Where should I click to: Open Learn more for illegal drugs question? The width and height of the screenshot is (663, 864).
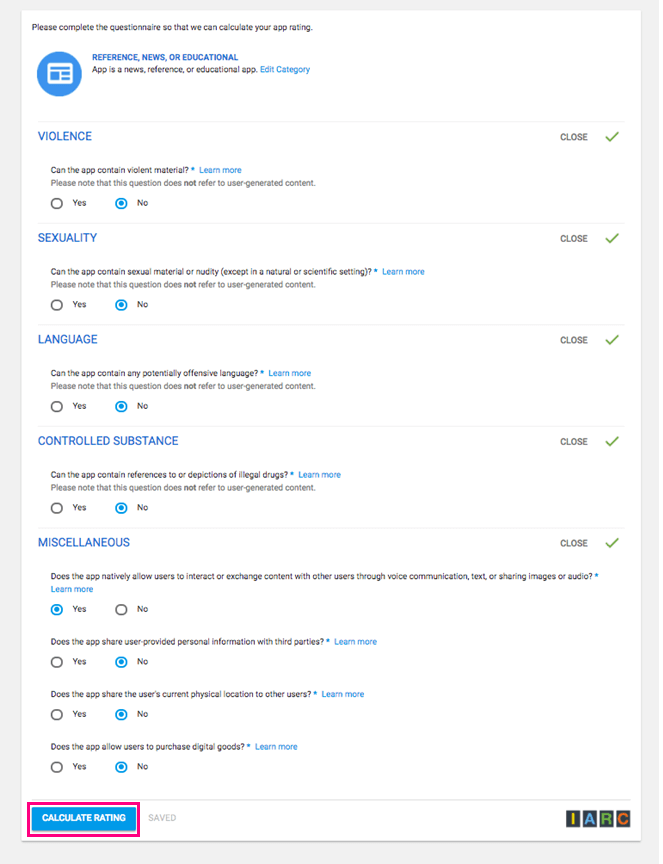[319, 475]
